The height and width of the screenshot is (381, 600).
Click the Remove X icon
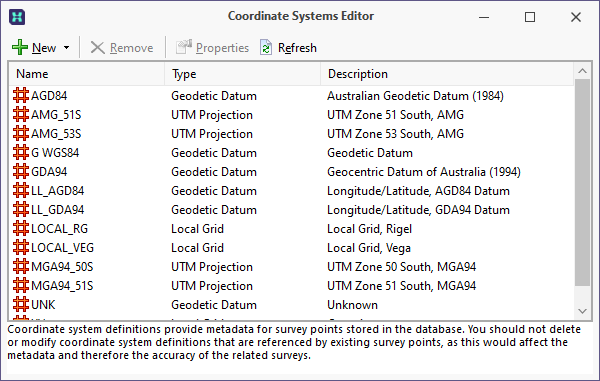98,48
